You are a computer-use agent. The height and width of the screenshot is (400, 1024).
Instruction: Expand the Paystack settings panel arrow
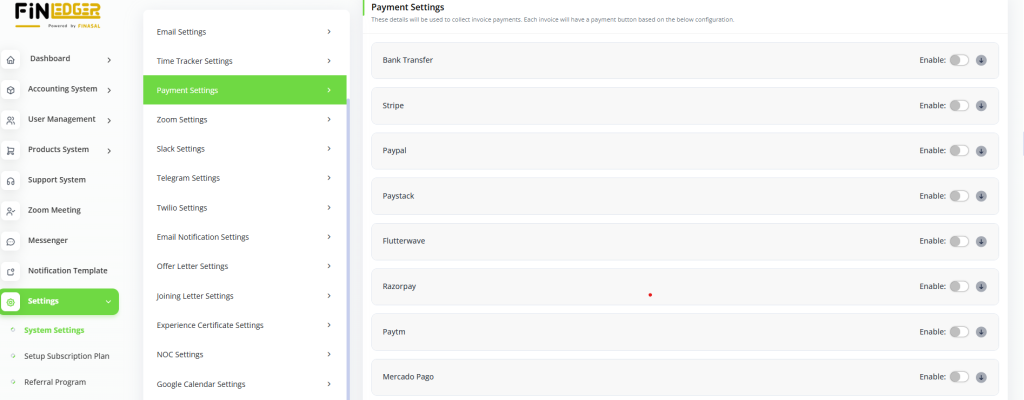[981, 196]
